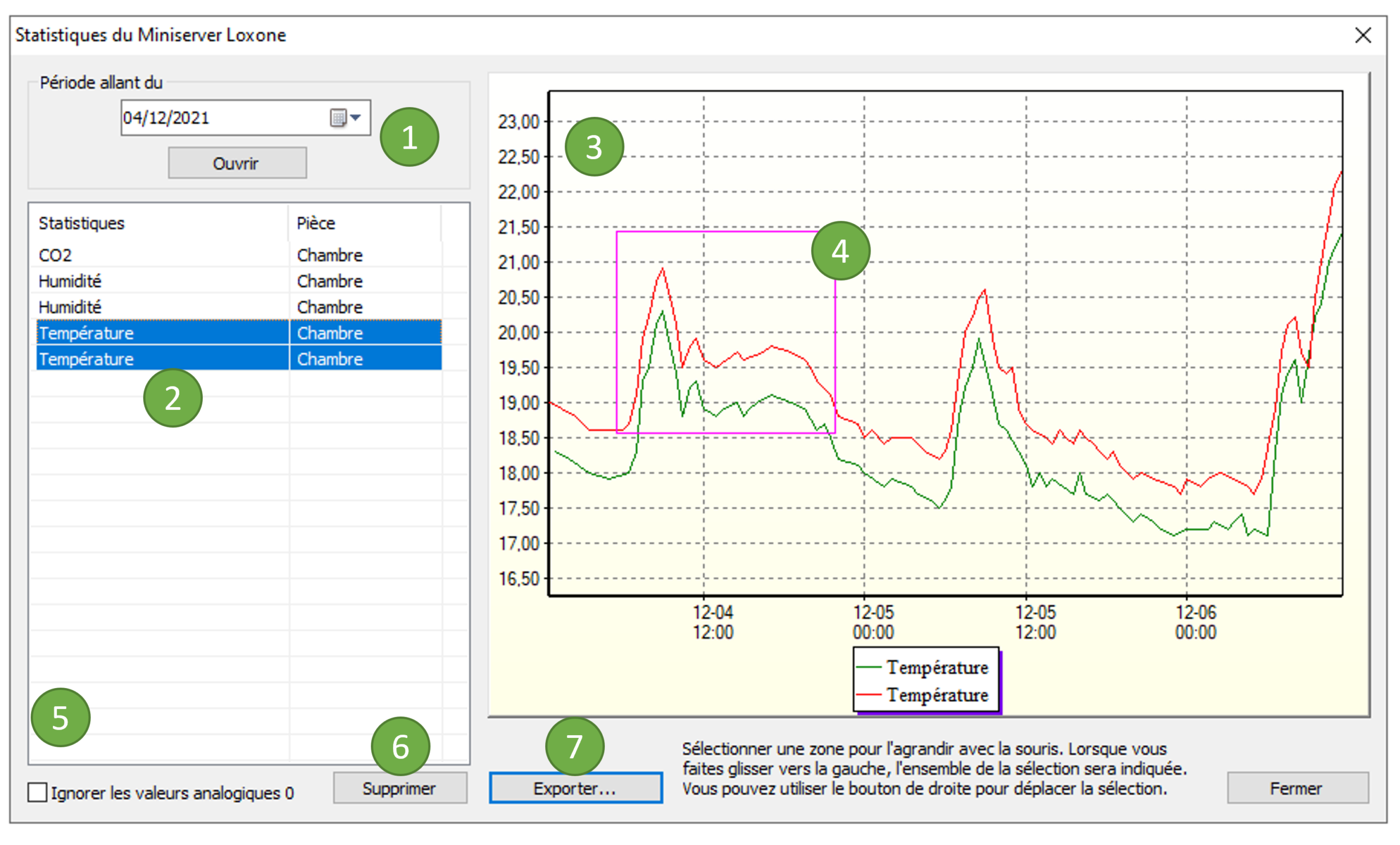
Task: Click green numbered marker 5 in list
Action: 61,717
